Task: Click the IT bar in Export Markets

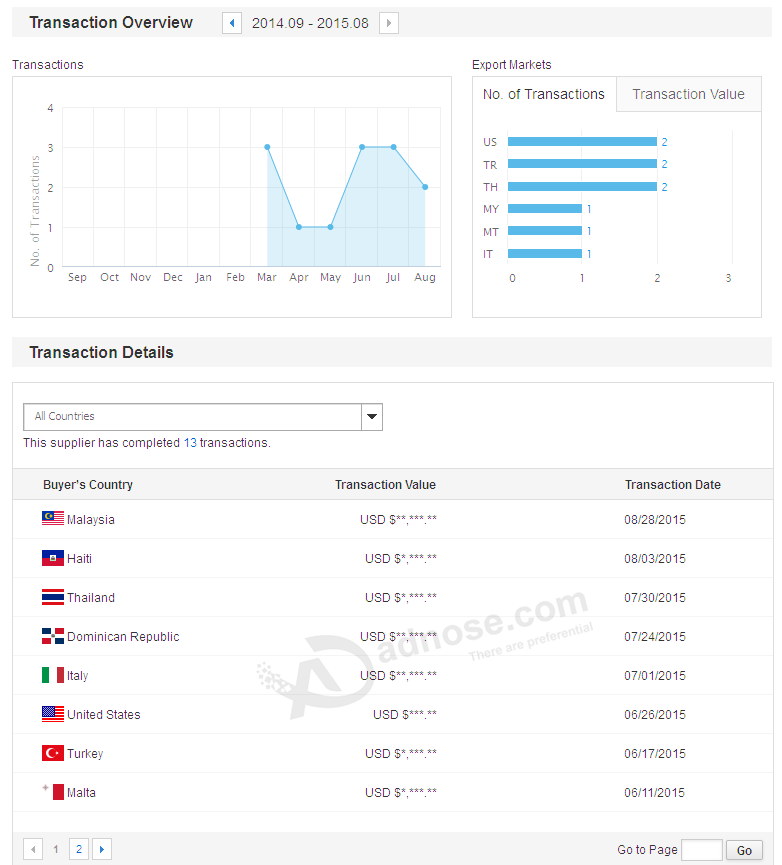Action: (x=545, y=253)
